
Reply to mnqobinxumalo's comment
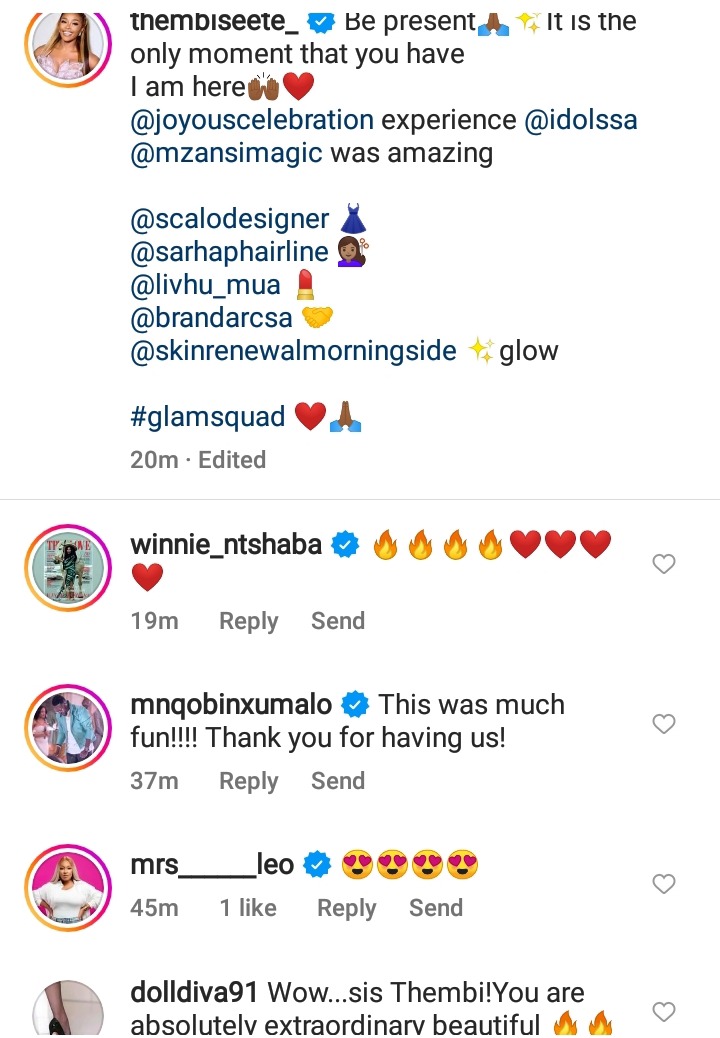[248, 781]
